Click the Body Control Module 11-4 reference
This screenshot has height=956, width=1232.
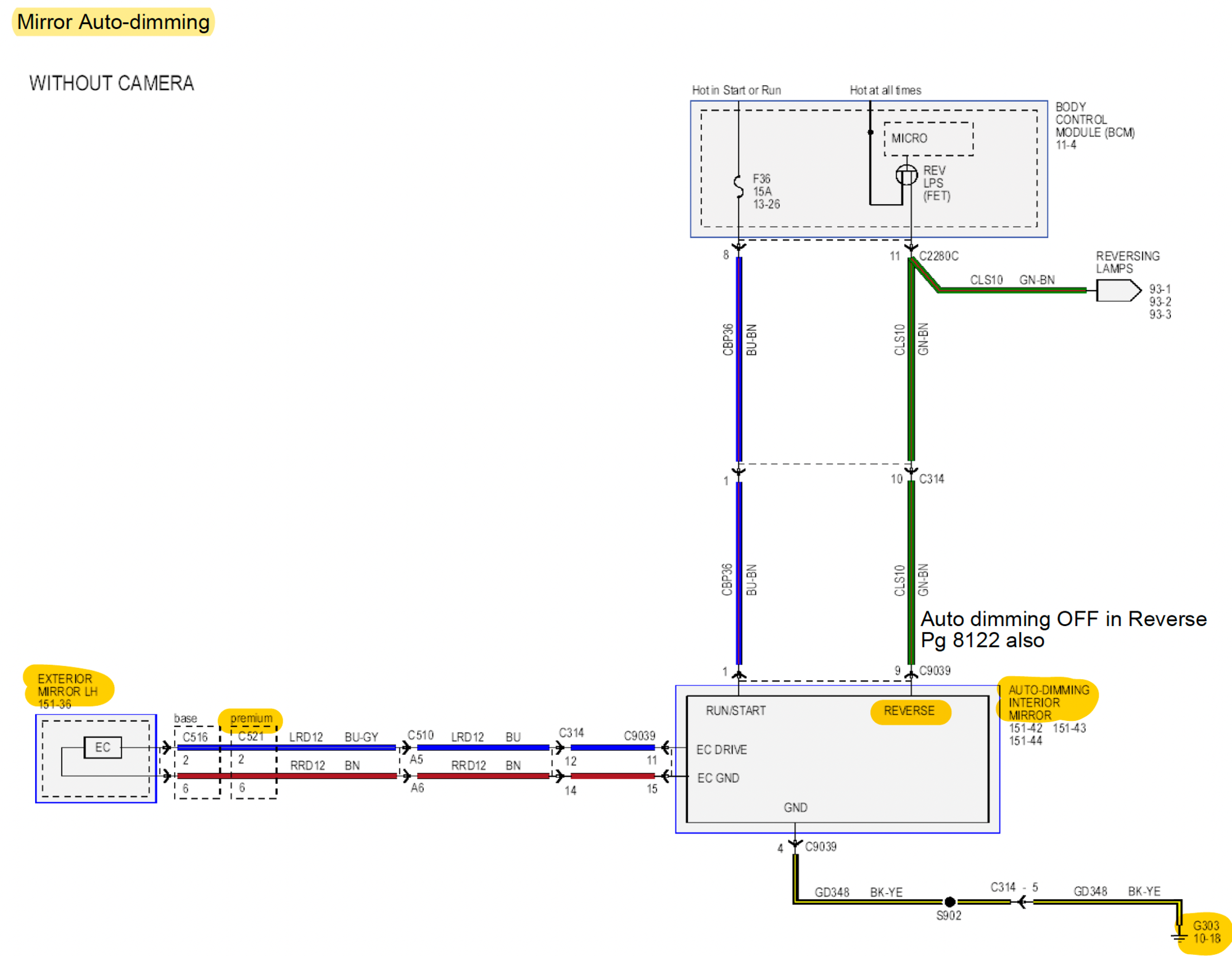(1065, 145)
